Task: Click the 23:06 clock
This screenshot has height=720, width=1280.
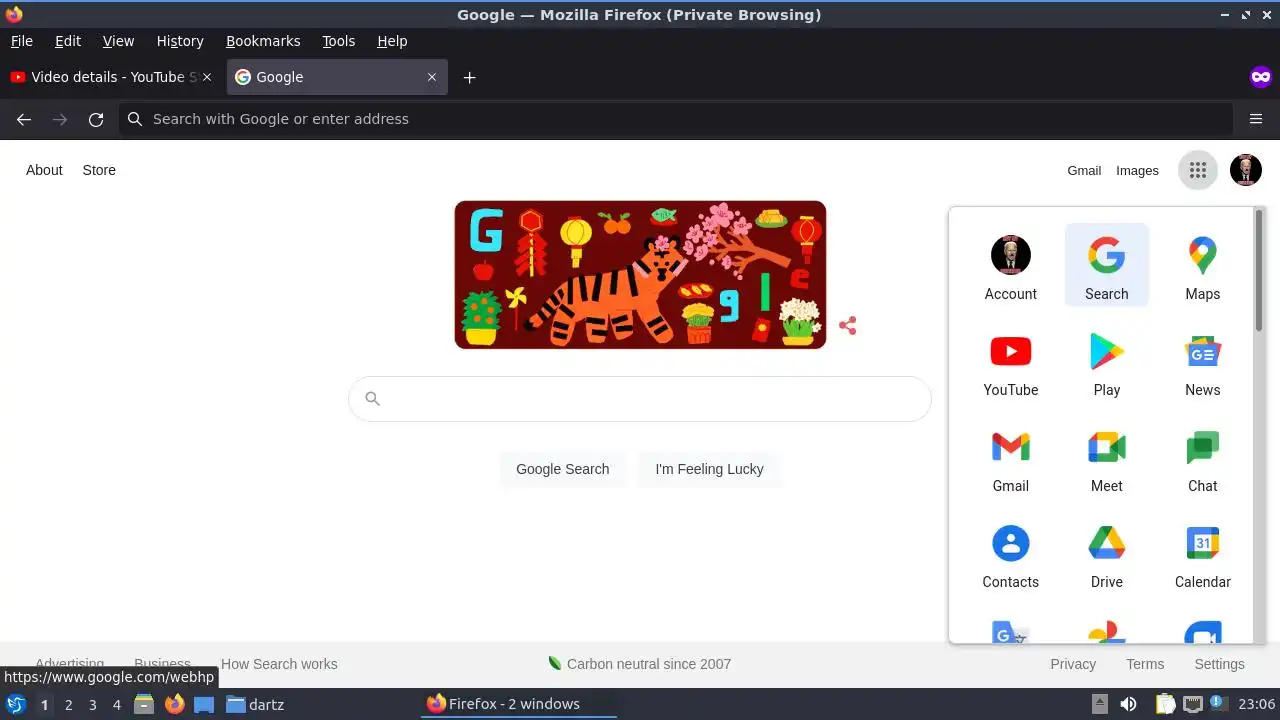Action: pyautogui.click(x=1256, y=704)
